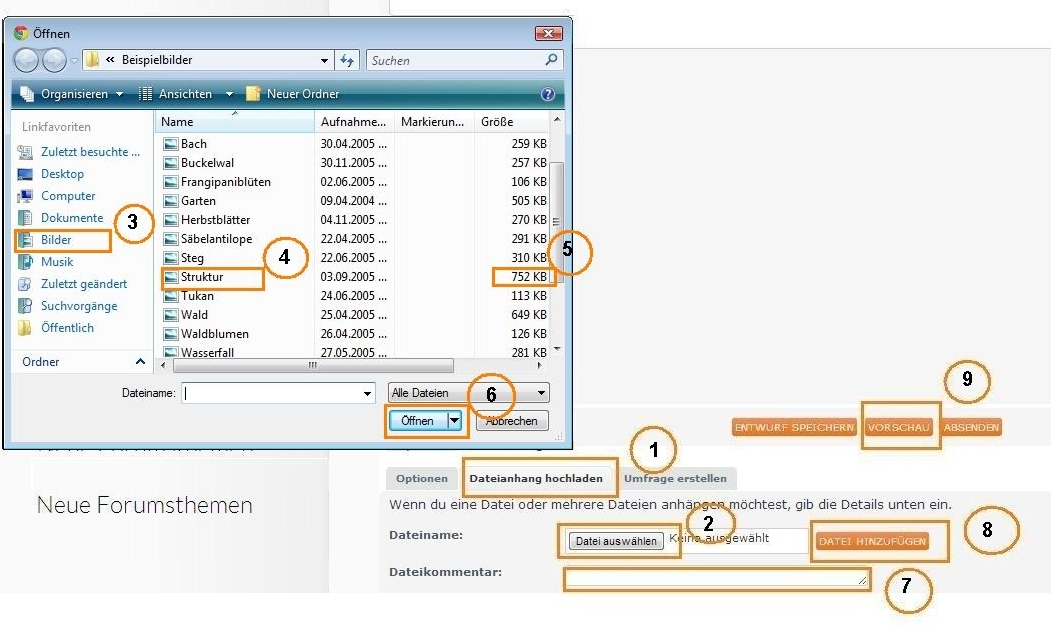This screenshot has height=631, width=1051.
Task: Switch to the Umfrage erstellen tab
Action: tap(675, 478)
